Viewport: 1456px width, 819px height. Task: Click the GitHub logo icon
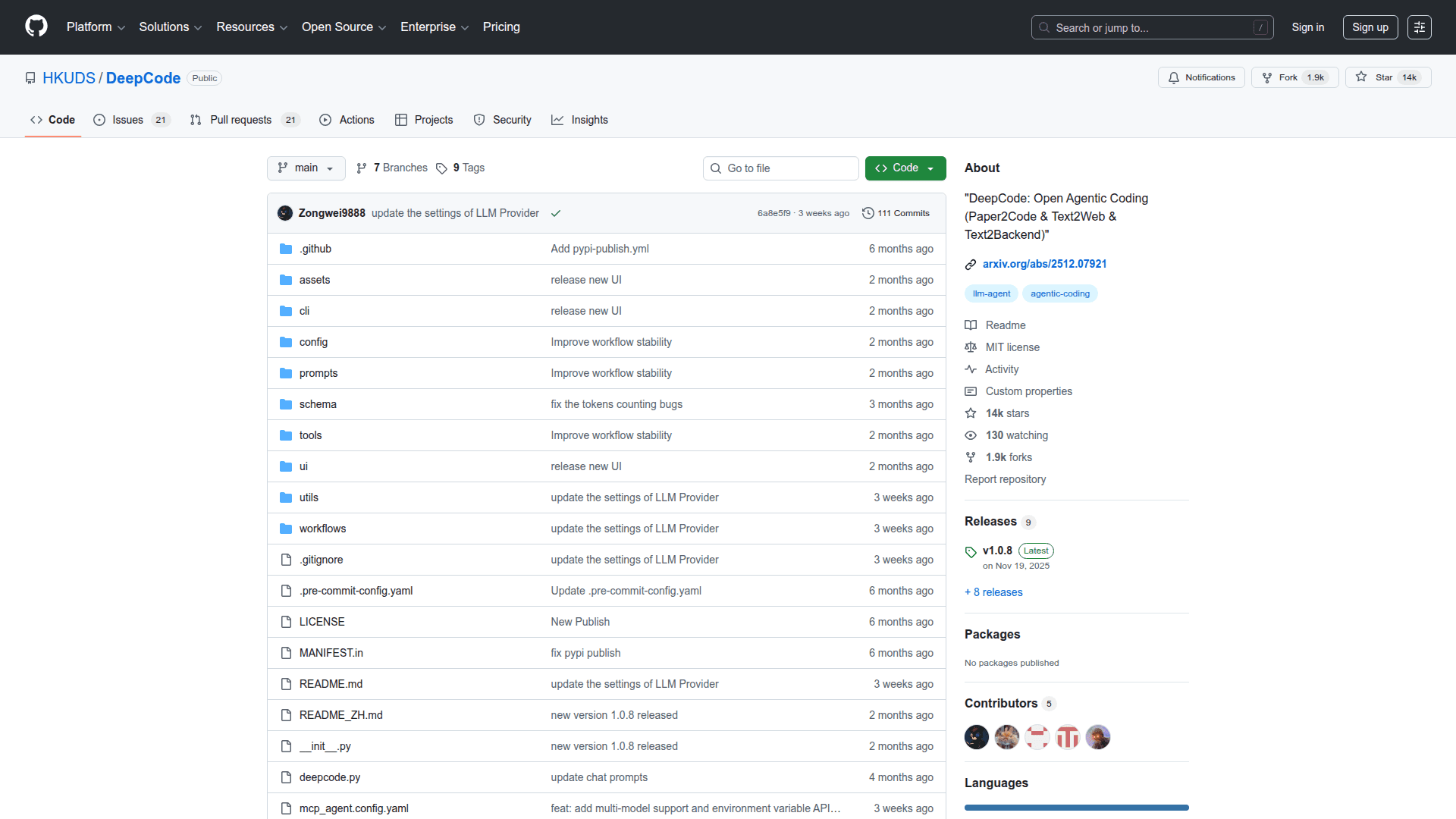point(35,27)
